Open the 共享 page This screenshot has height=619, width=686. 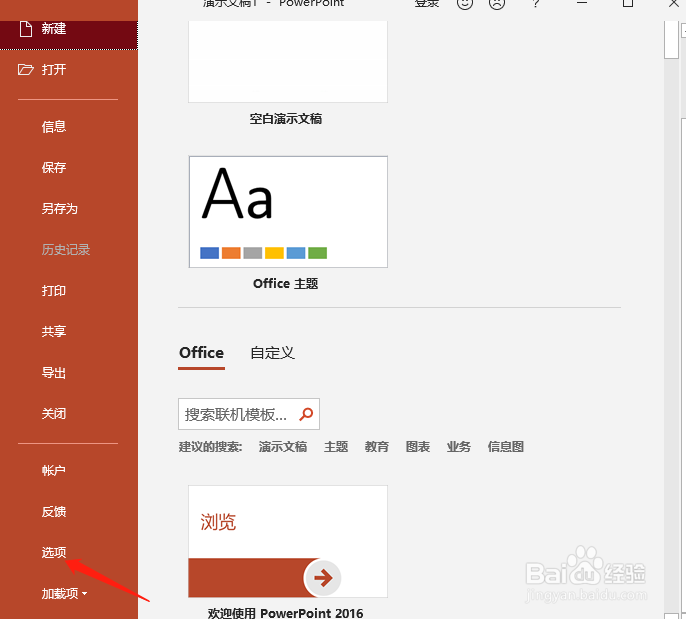coord(54,332)
